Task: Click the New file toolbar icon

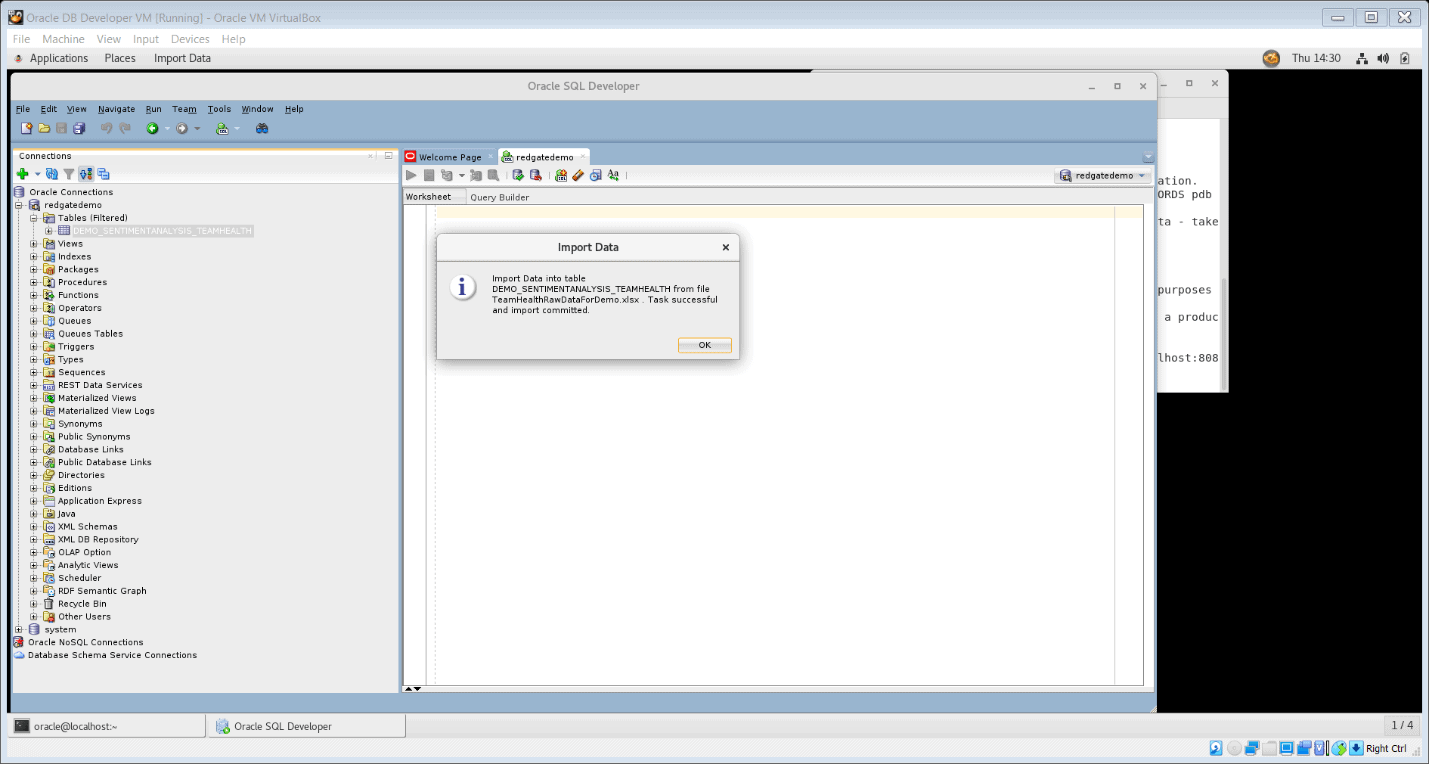Action: click(27, 128)
